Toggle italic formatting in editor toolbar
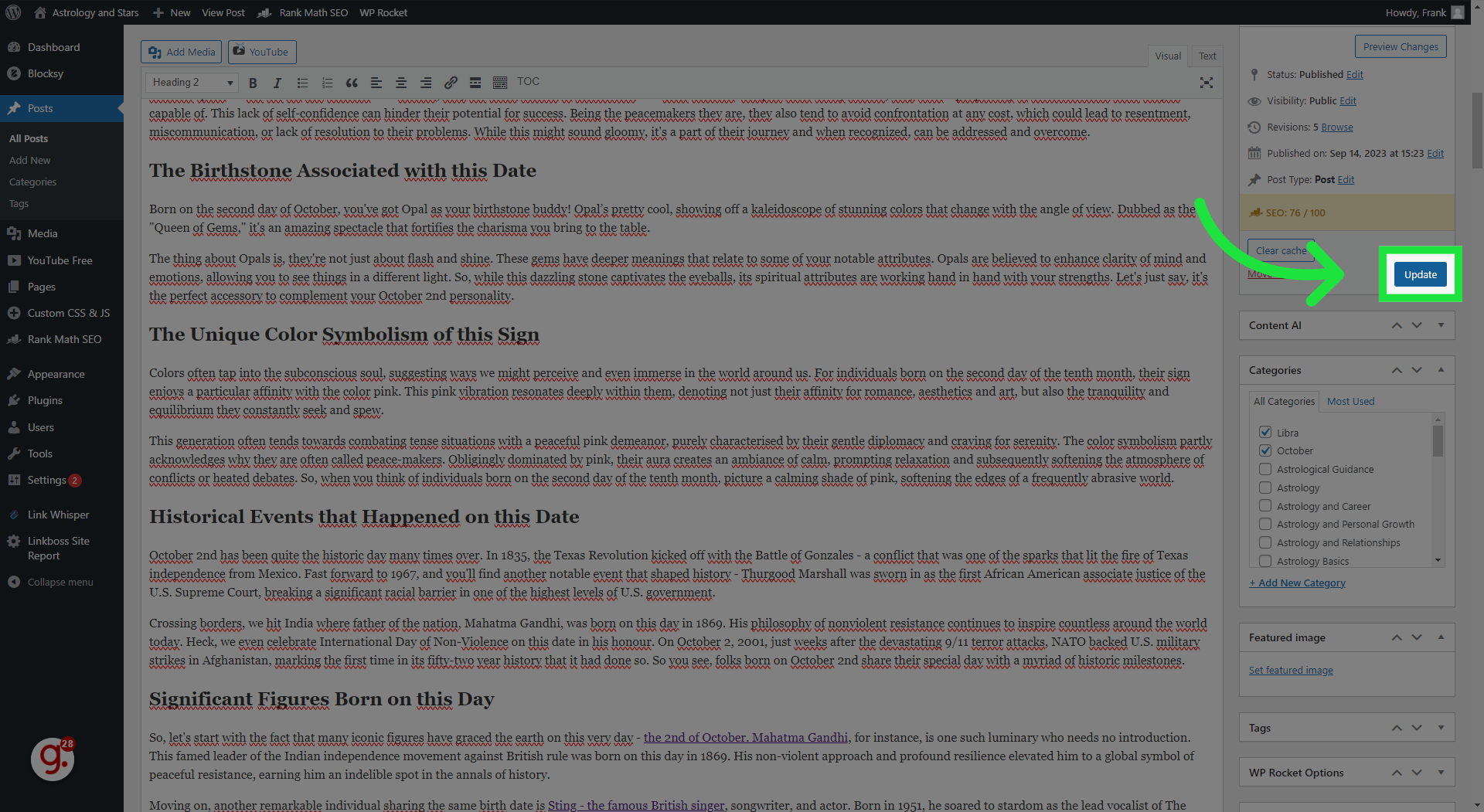This screenshot has width=1484, height=812. [277, 83]
